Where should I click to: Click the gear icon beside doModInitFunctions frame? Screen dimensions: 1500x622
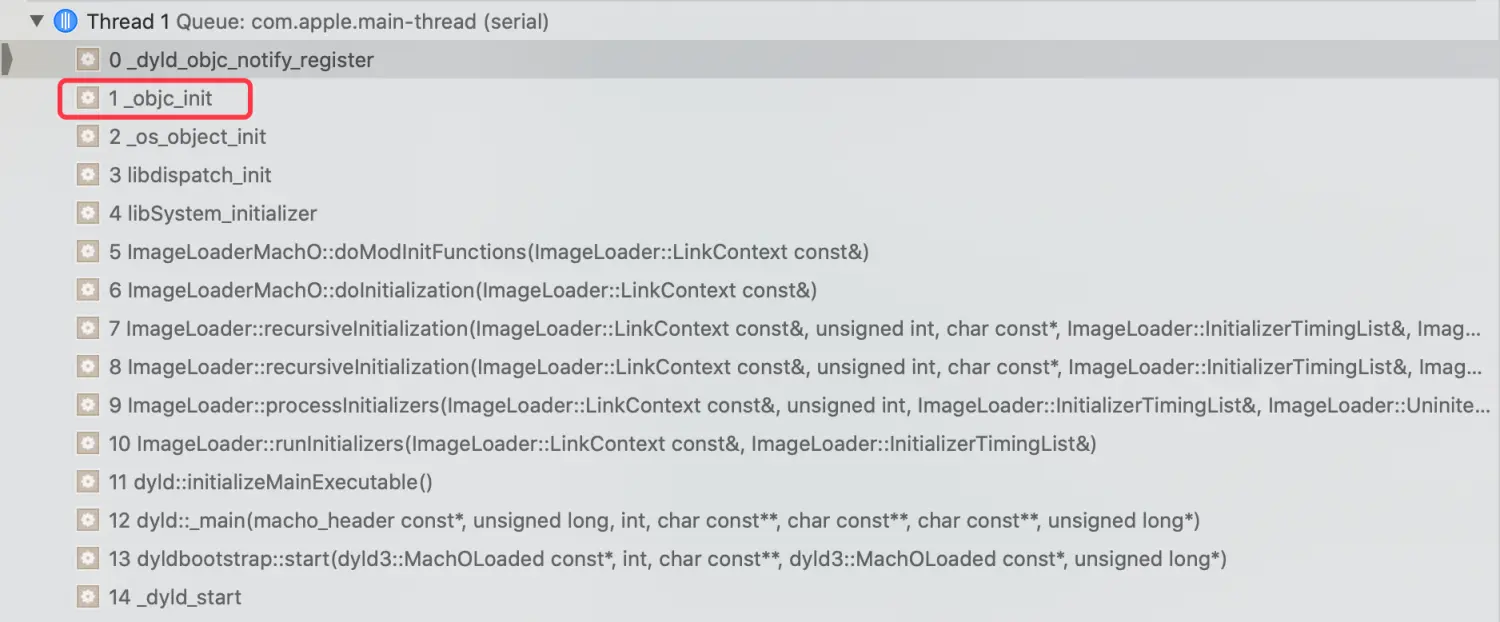(x=88, y=252)
